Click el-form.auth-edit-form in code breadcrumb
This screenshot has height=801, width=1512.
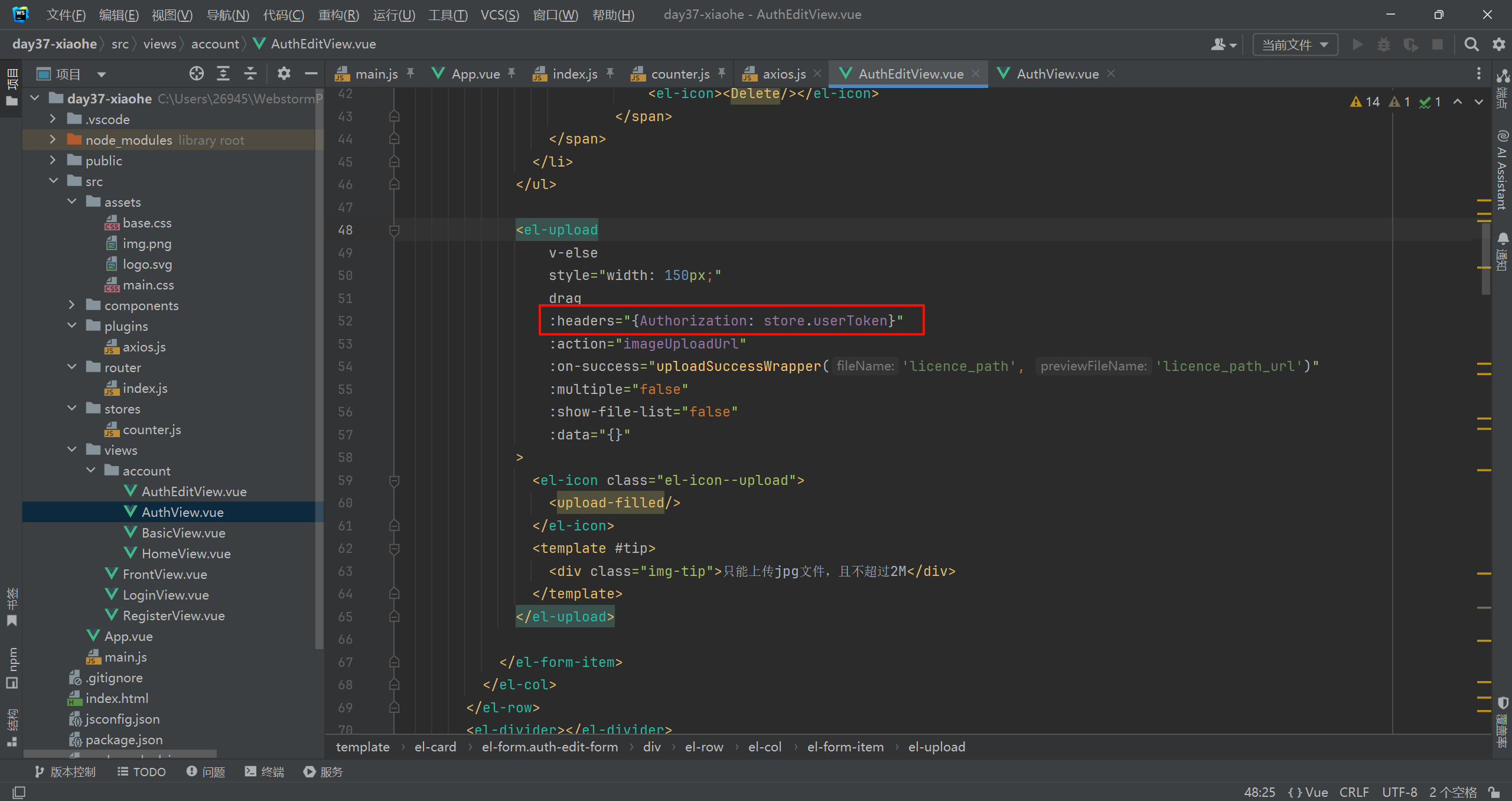(x=550, y=747)
